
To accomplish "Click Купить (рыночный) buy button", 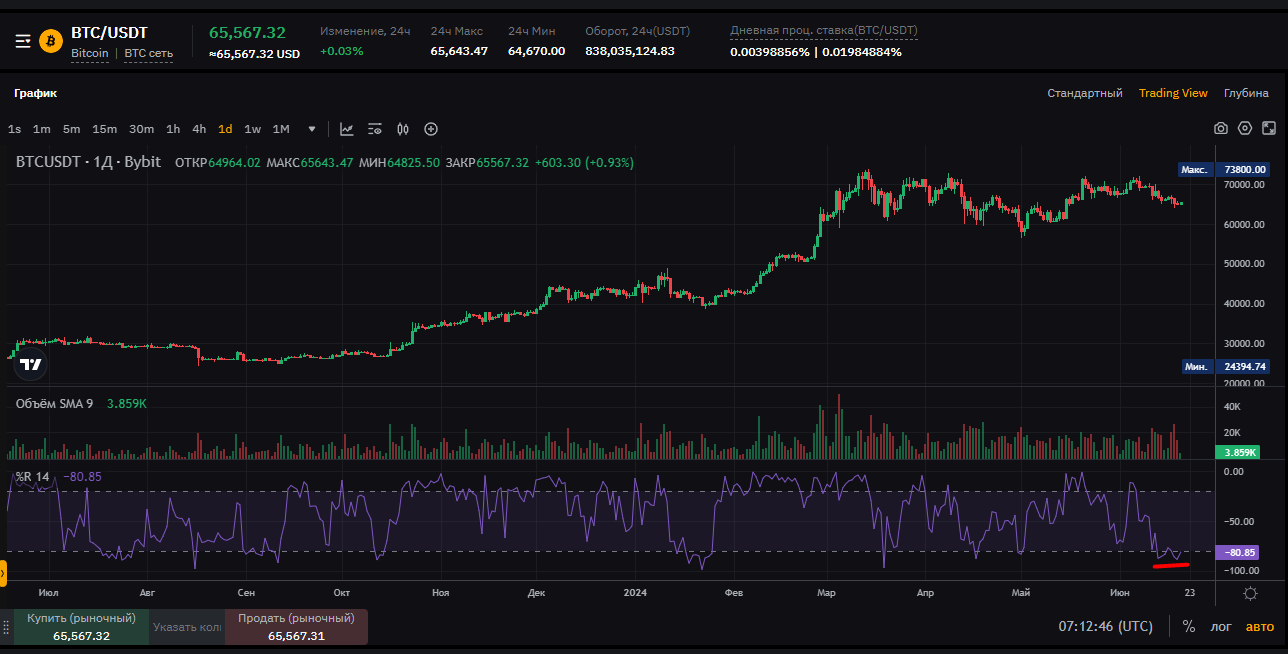I will click(81, 627).
